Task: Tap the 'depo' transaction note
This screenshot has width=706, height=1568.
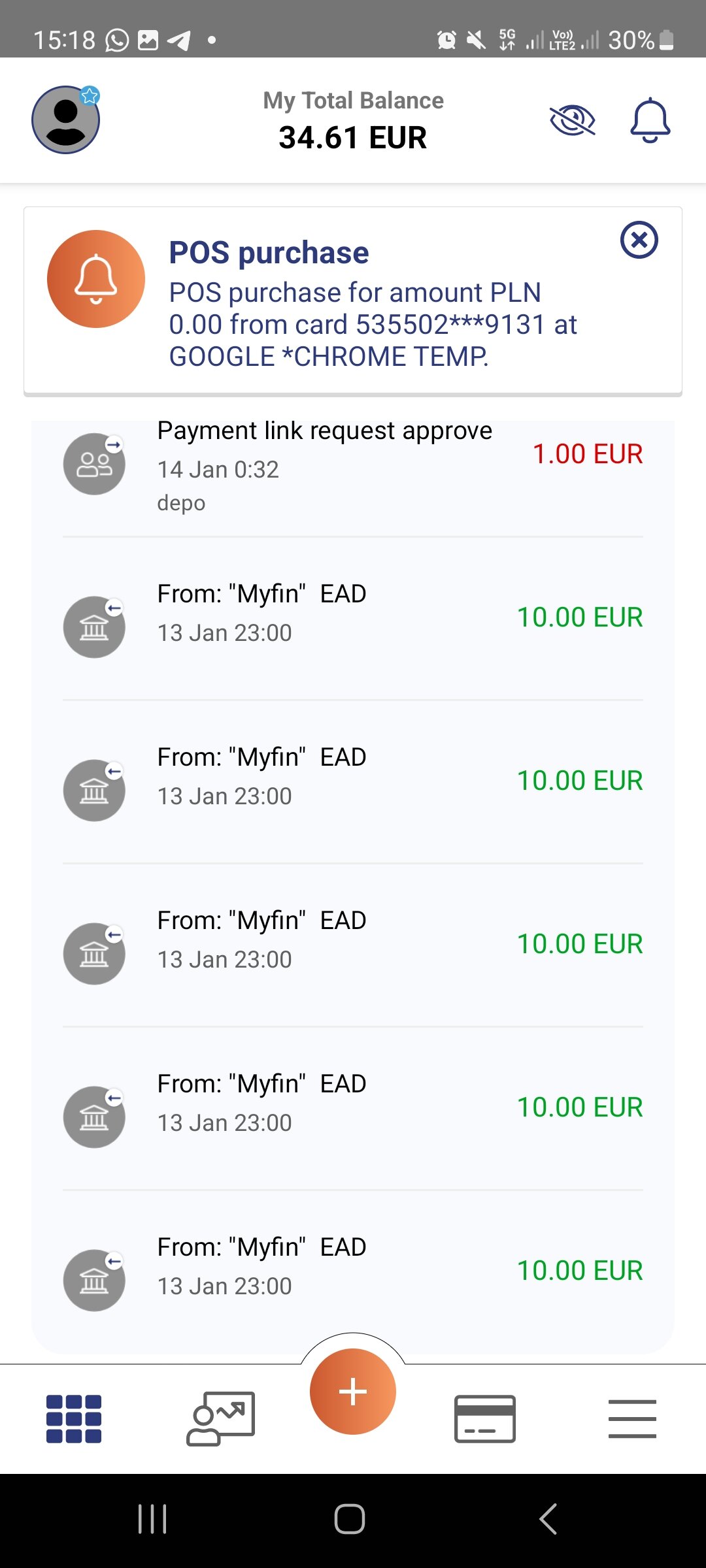Action: tap(181, 503)
